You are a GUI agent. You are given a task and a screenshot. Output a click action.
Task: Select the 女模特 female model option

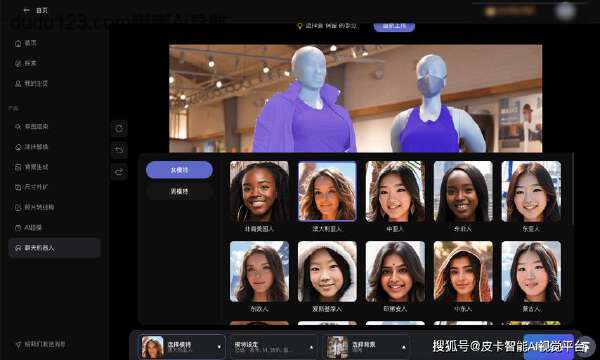pyautogui.click(x=179, y=170)
